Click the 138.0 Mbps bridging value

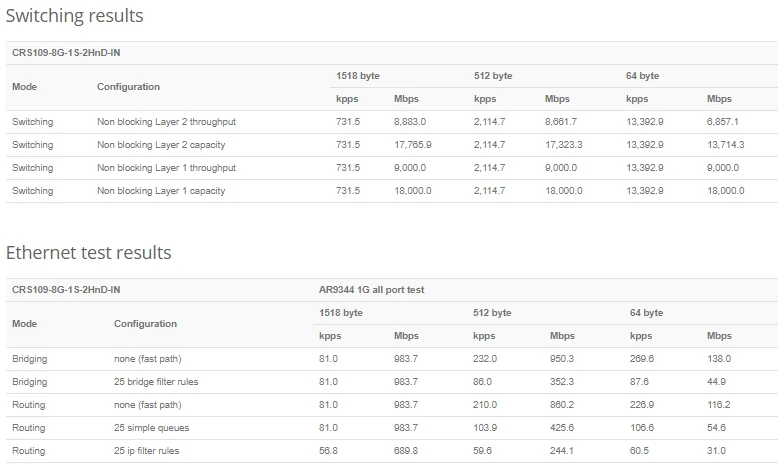point(719,359)
